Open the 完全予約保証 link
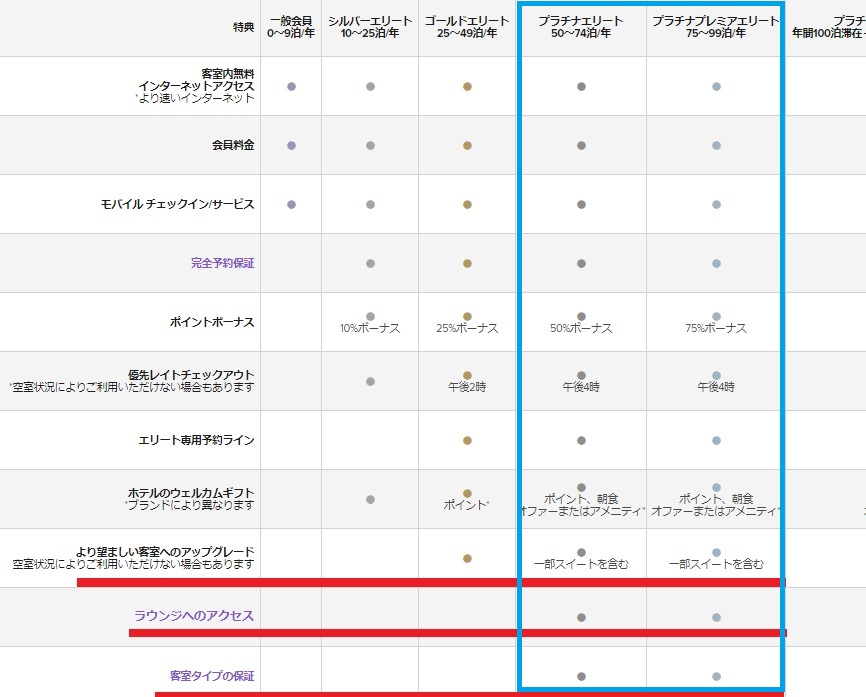 [223, 263]
